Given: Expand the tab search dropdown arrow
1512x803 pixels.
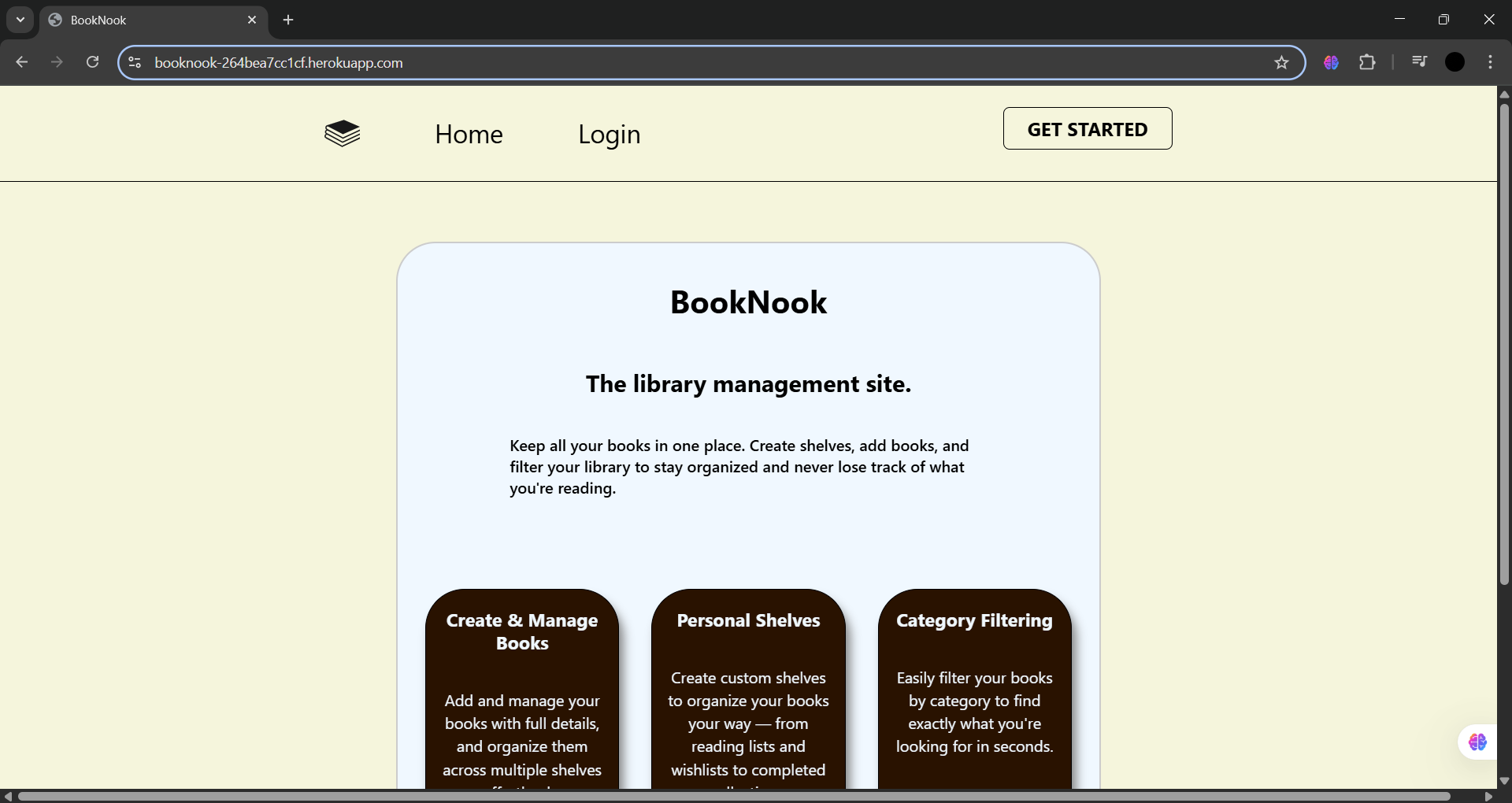Looking at the screenshot, I should (20, 20).
